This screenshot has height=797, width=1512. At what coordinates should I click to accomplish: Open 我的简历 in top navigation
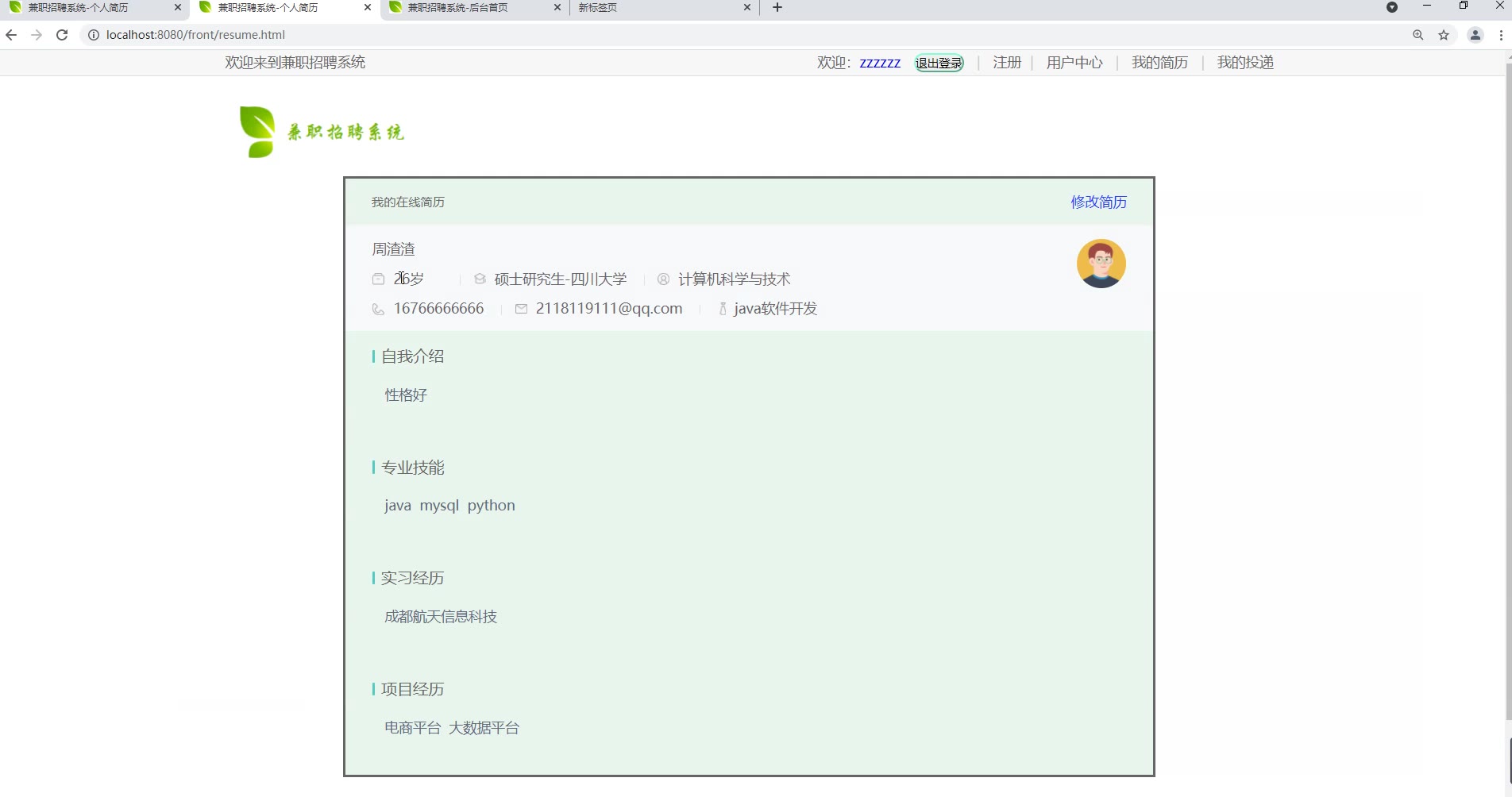[1160, 63]
